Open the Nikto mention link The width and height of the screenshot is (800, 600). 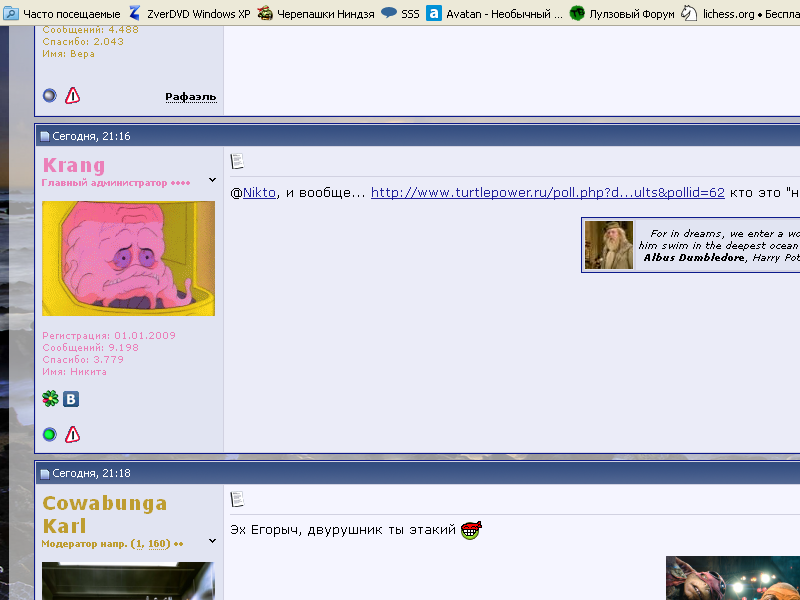(259, 193)
